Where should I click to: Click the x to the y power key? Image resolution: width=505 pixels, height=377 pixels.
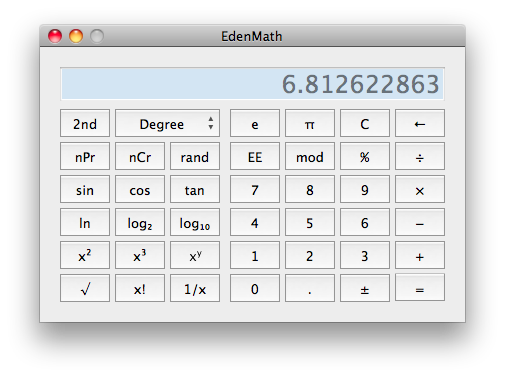click(195, 255)
